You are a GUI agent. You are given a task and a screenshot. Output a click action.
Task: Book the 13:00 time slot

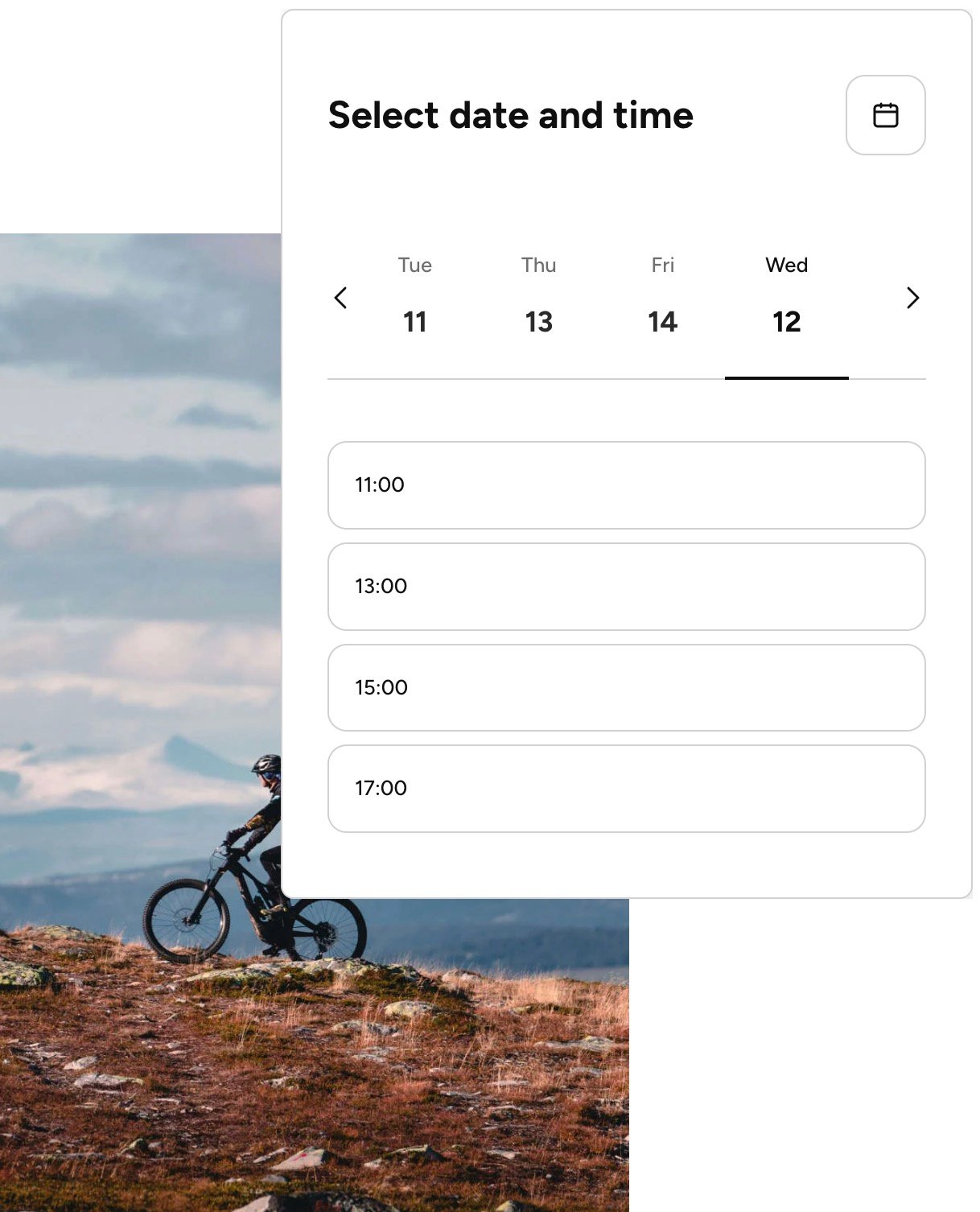pos(627,587)
